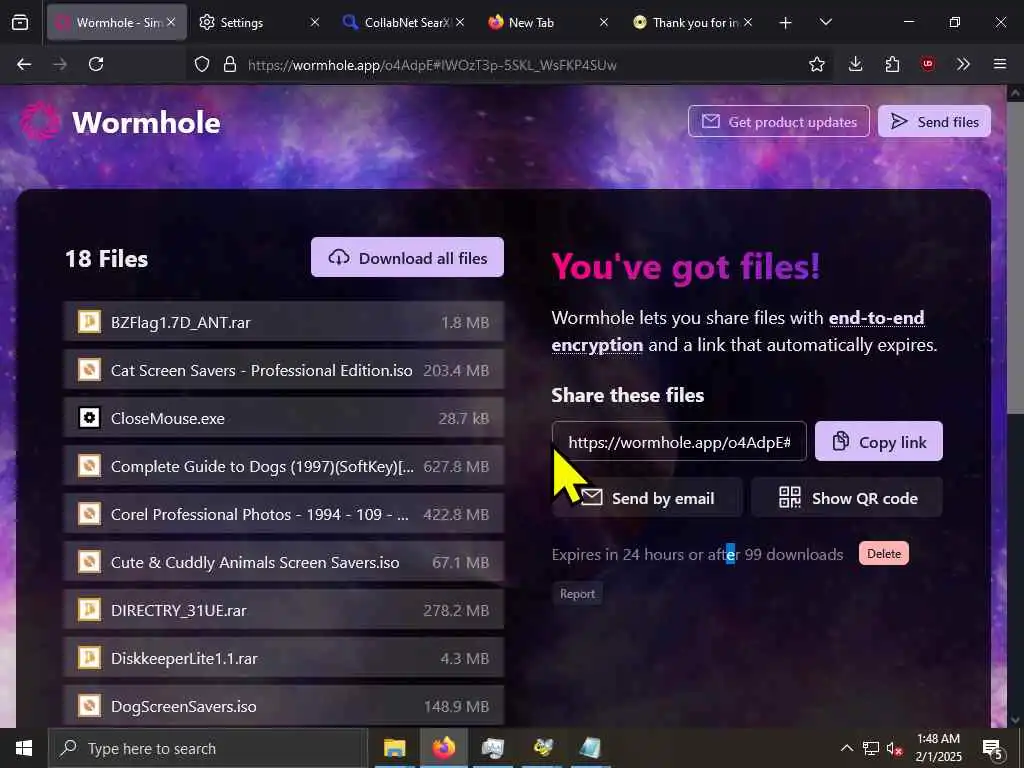Reload the current page
The width and height of the screenshot is (1024, 768).
tap(96, 64)
